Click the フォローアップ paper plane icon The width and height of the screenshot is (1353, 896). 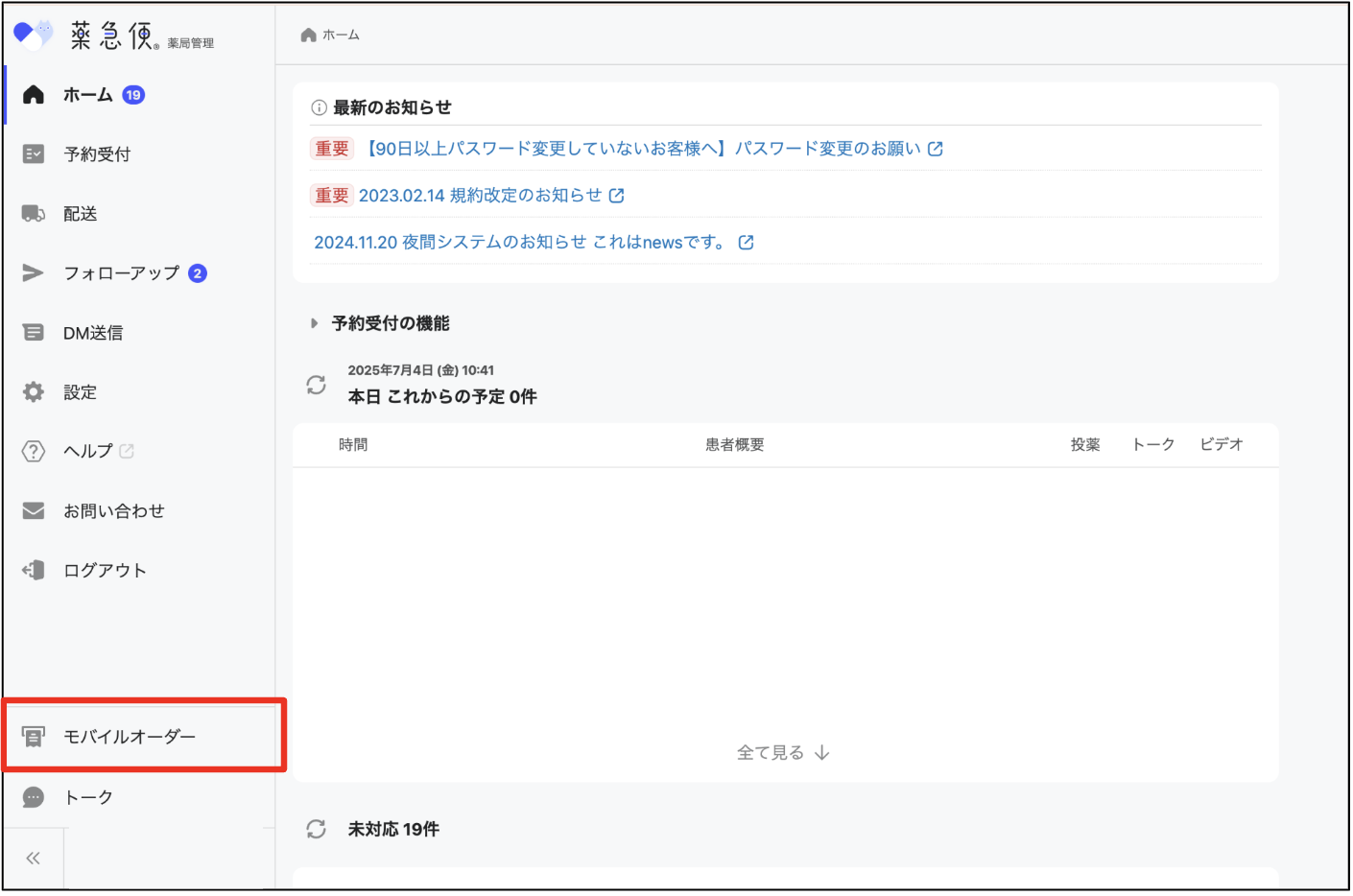[34, 273]
